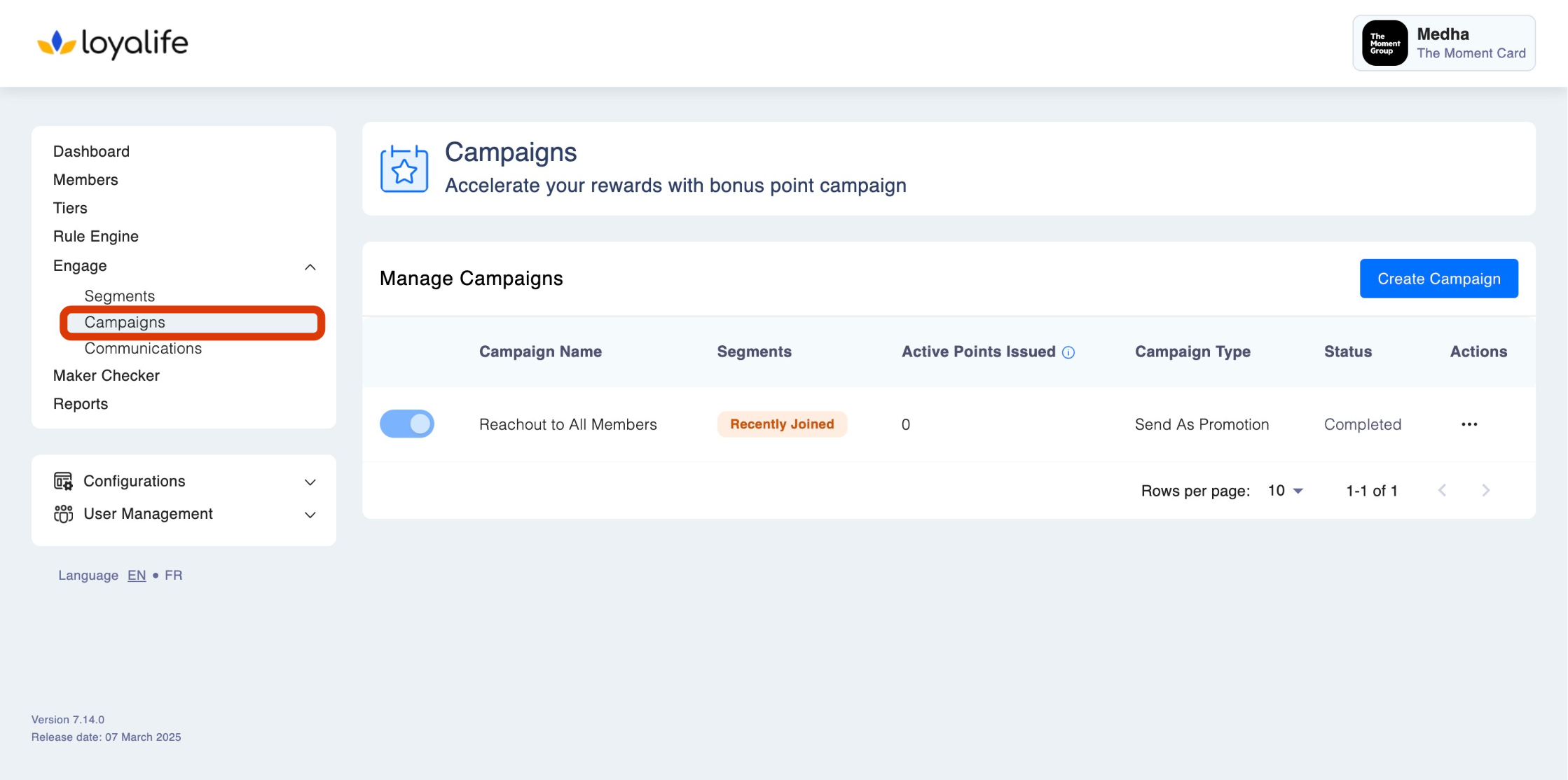Viewport: 1568px width, 780px height.
Task: Click the Campaigns calendar star icon
Action: 404,169
